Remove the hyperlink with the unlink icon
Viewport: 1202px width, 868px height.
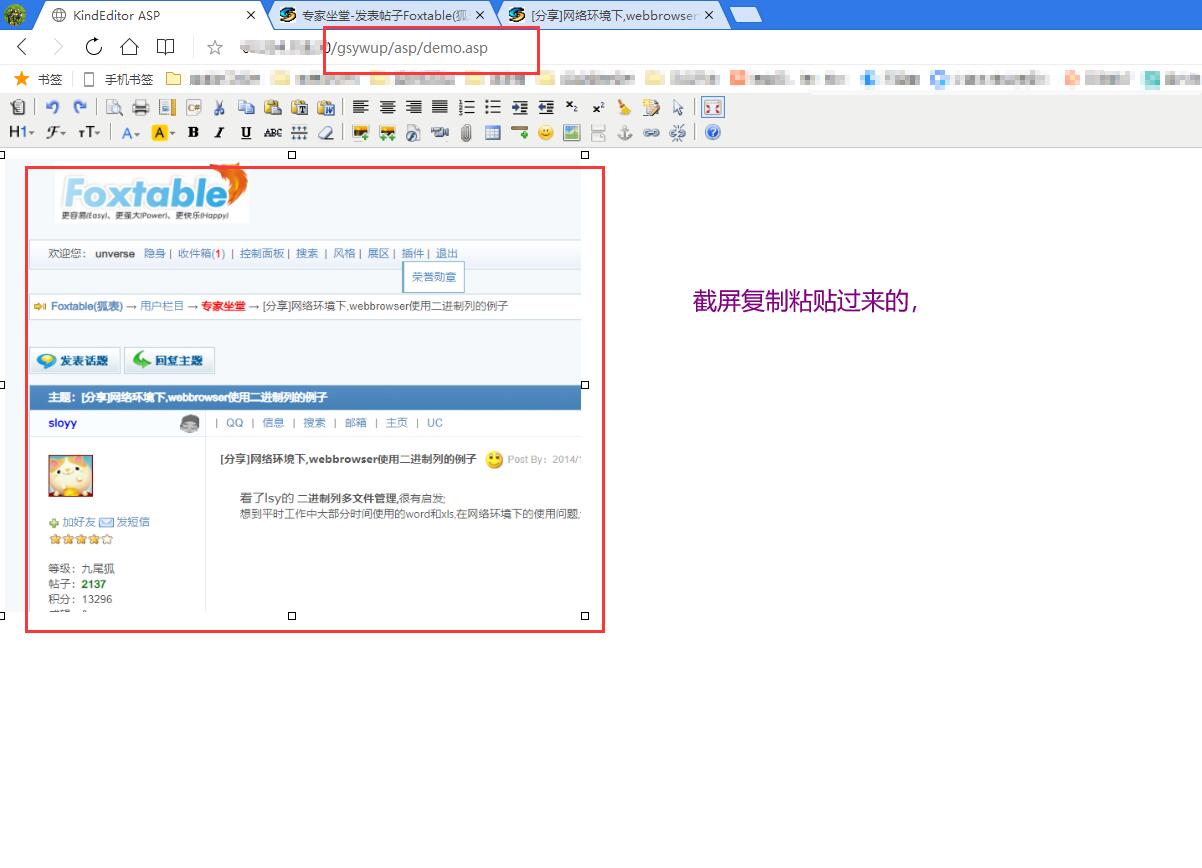pos(677,132)
